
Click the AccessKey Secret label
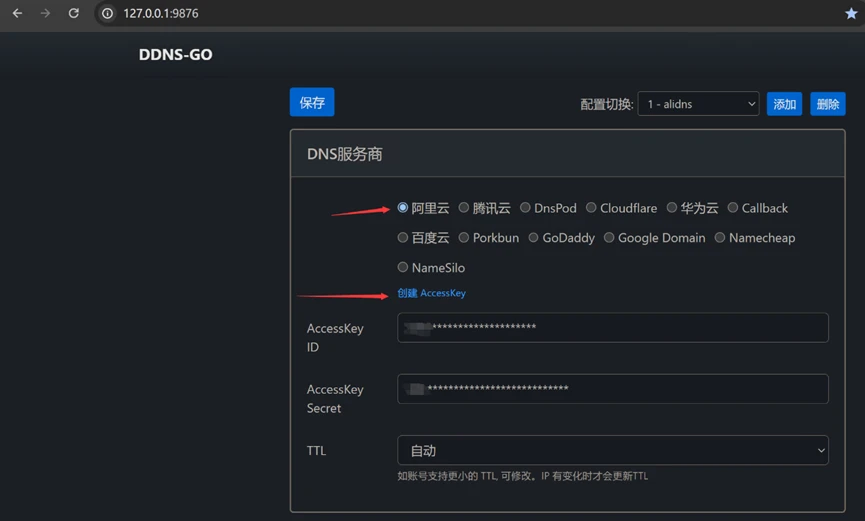tap(335, 398)
